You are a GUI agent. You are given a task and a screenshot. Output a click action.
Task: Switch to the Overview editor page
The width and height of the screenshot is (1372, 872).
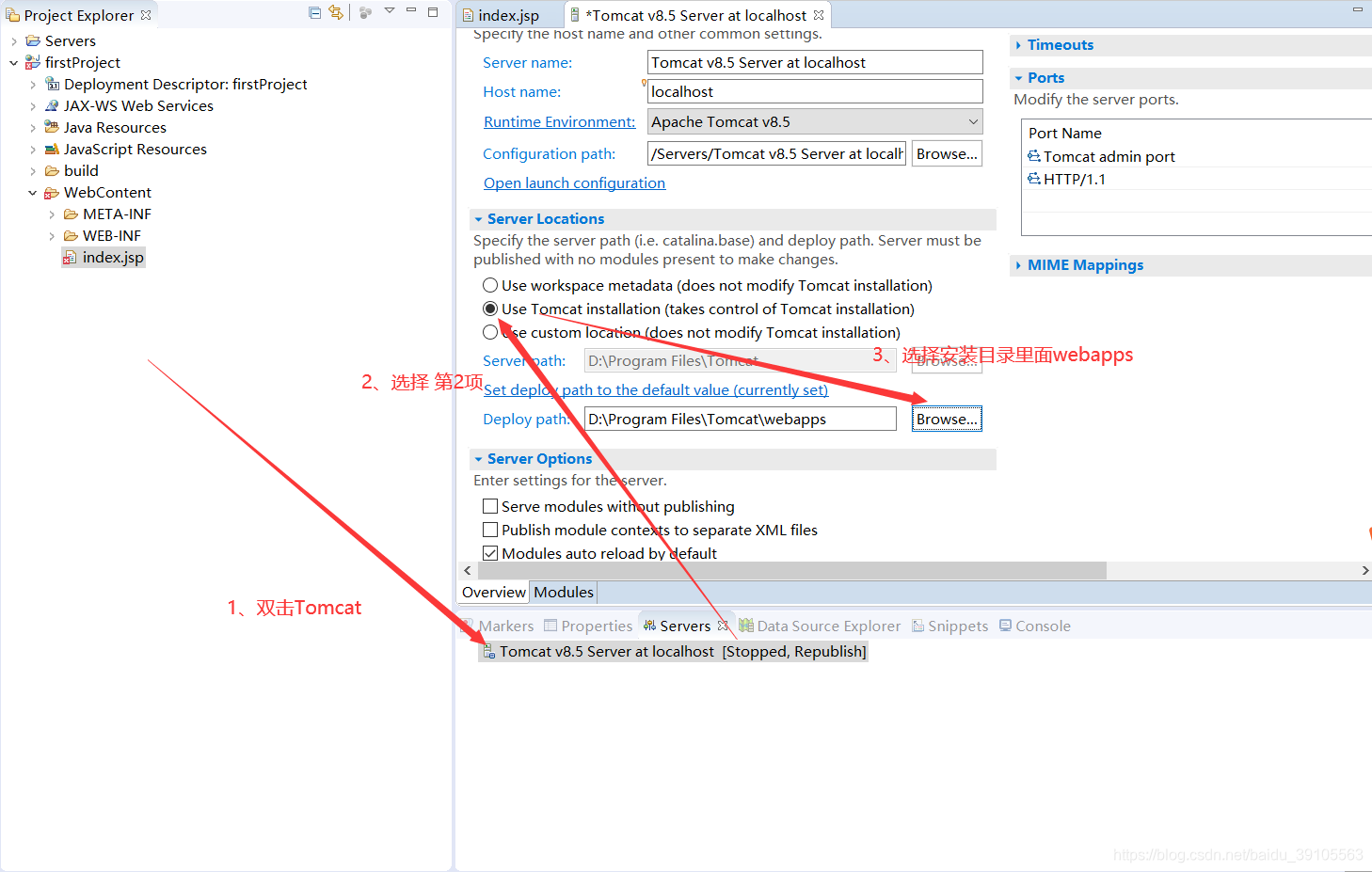coord(494,592)
